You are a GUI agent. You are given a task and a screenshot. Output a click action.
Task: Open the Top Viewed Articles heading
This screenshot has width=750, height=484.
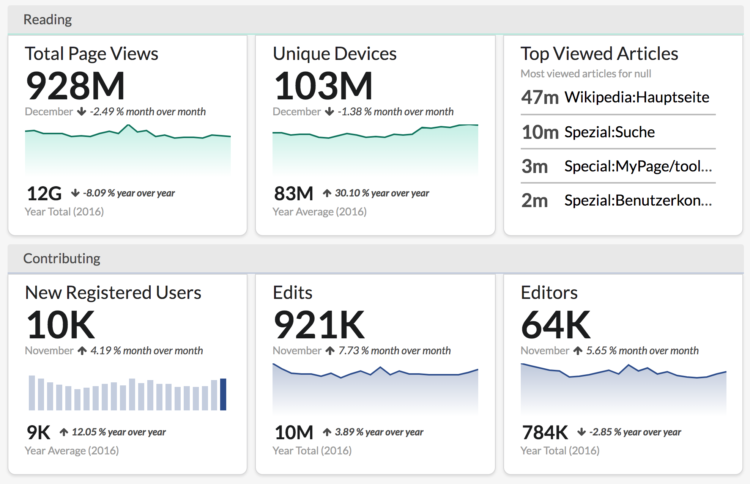coord(599,54)
